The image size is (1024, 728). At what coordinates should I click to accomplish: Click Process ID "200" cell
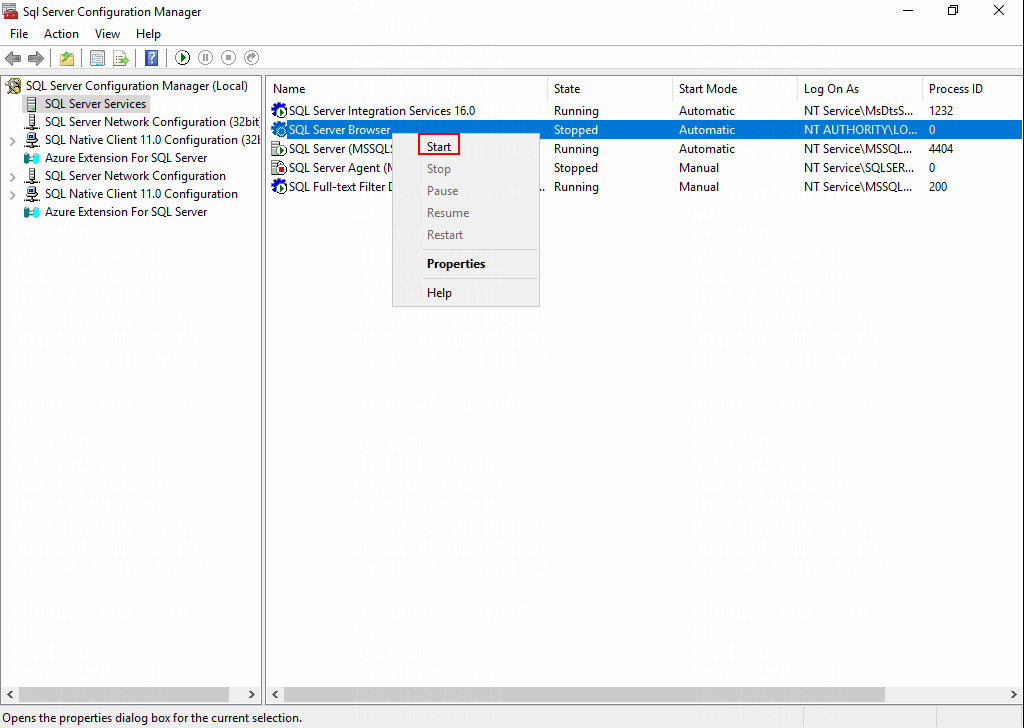[x=938, y=187]
